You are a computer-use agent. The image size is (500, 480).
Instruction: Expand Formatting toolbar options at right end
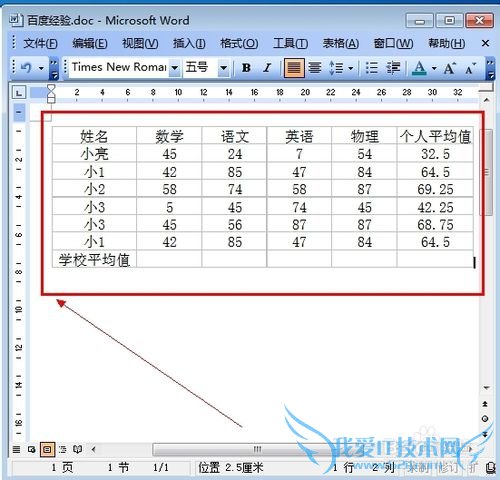490,69
